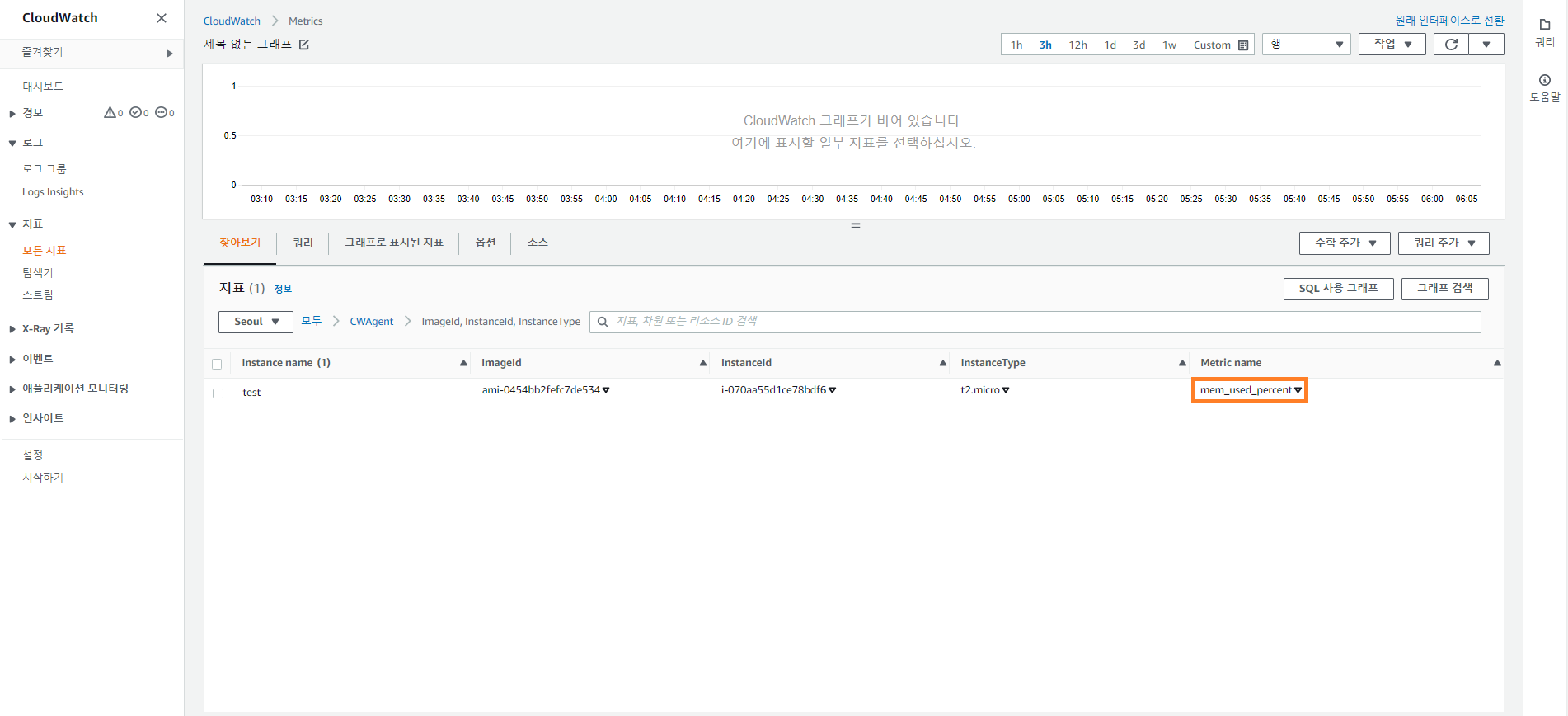This screenshot has height=716, width=1568.
Task: Expand the X-Ray traces section
Action: 12,329
